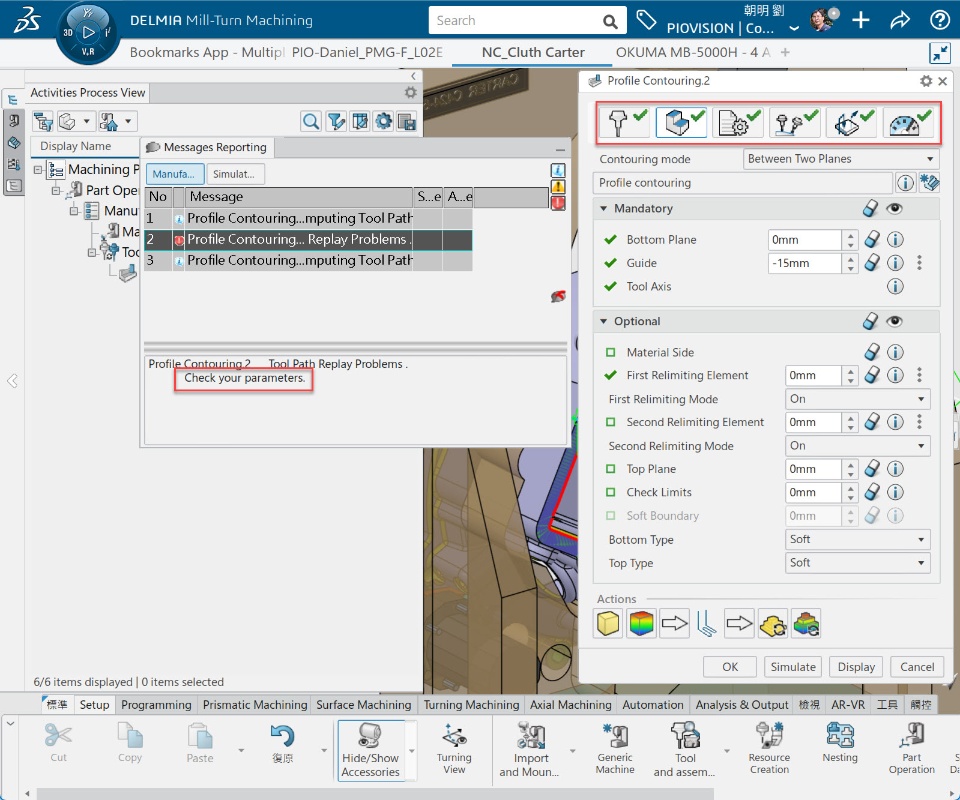This screenshot has width=960, height=800.
Task: Click the eraser icon next to Material Side
Action: tap(872, 352)
